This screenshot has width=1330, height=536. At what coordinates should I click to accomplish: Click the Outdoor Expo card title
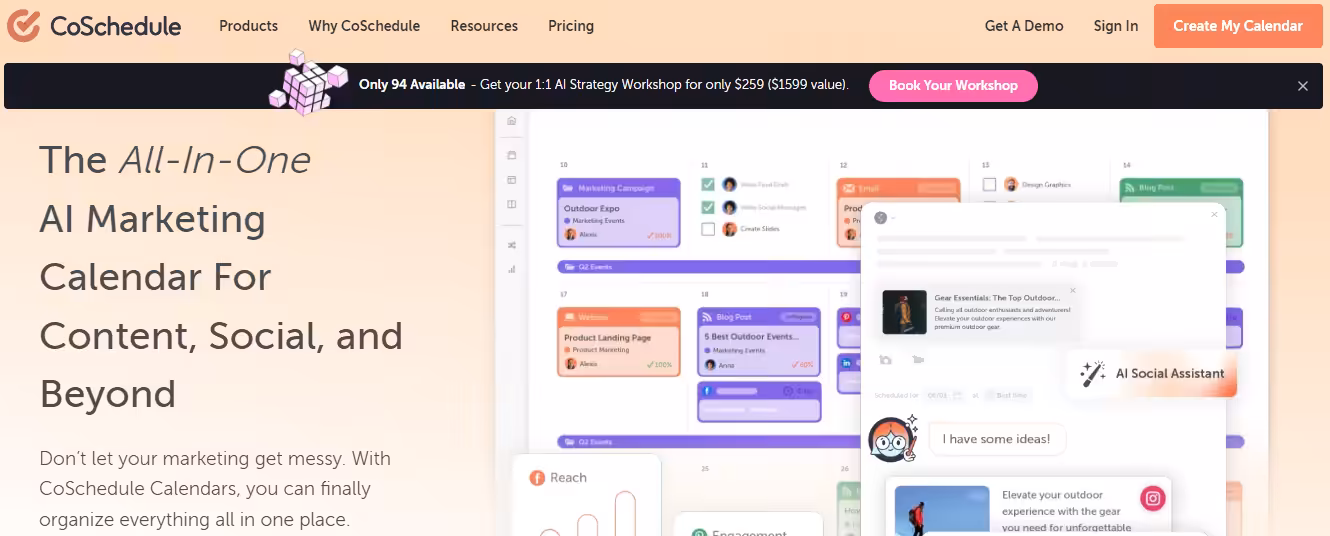592,209
